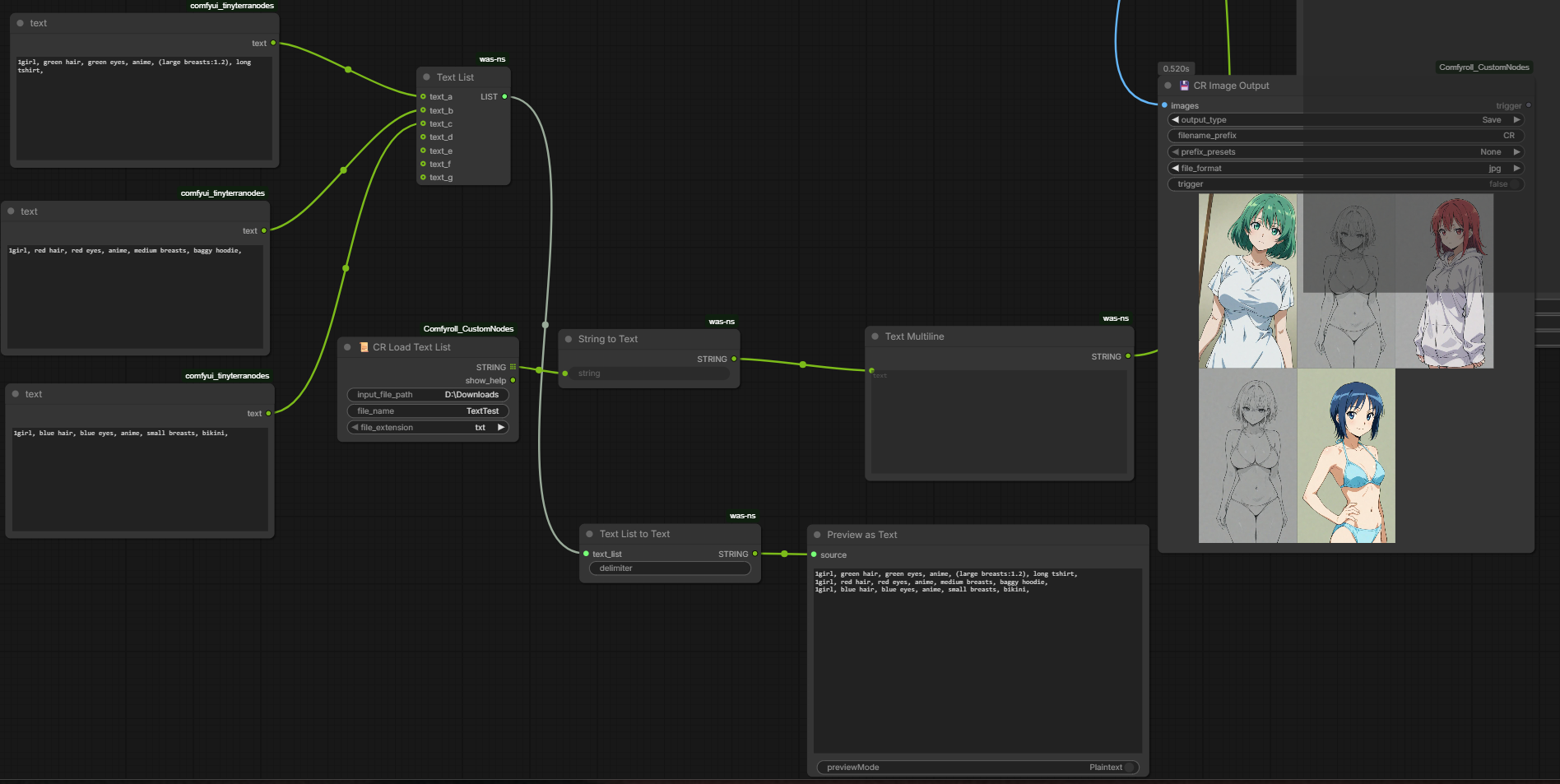Click the LIST output port on Text List
Image resolution: width=1560 pixels, height=784 pixels.
coord(504,97)
